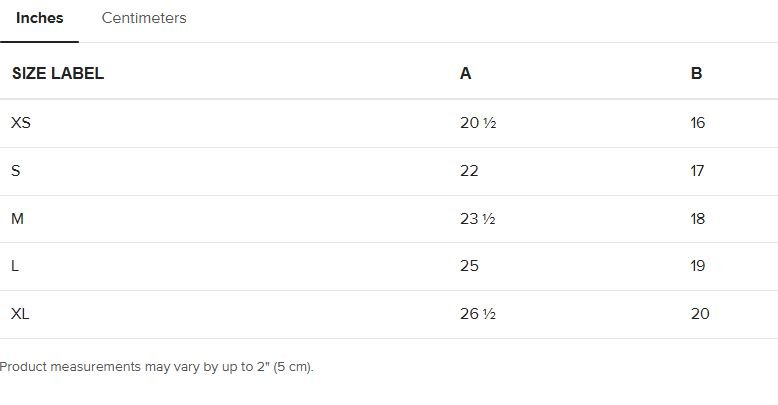Click the B value 16 for XS
Viewport: 778px width, 405px height.
(x=697, y=123)
